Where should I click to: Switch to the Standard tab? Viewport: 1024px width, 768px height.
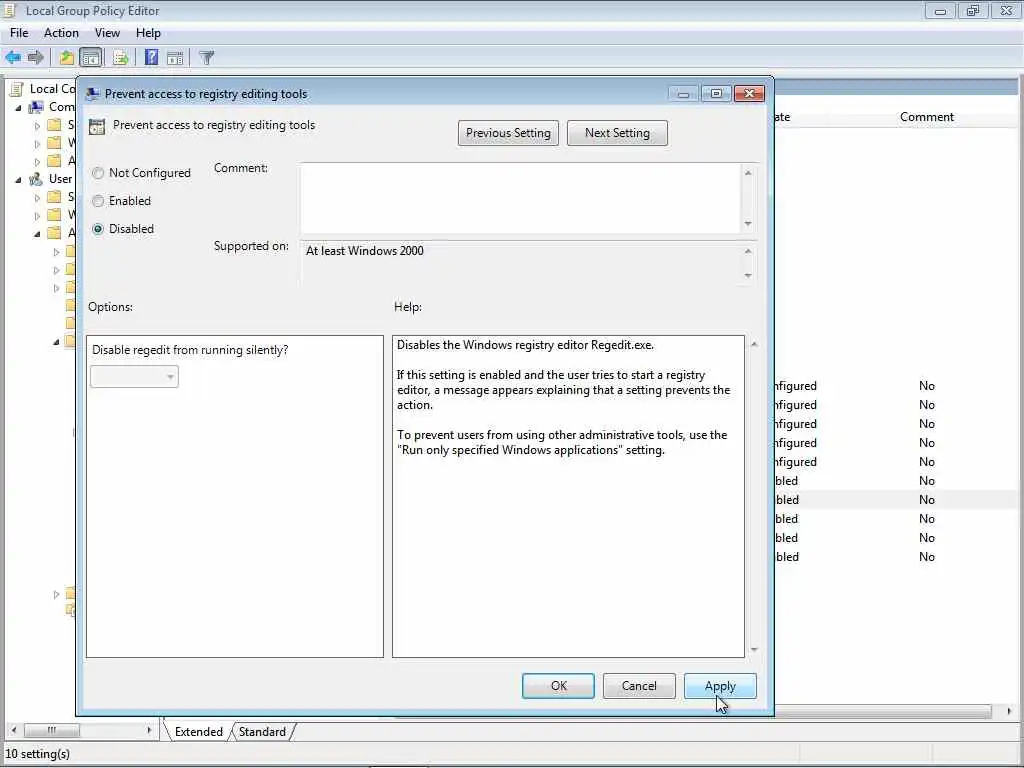[262, 731]
